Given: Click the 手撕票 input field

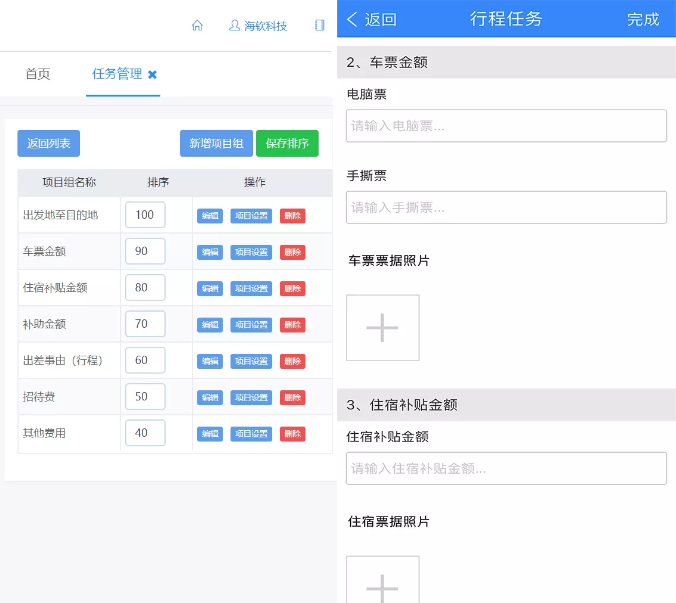Looking at the screenshot, I should coord(506,207).
